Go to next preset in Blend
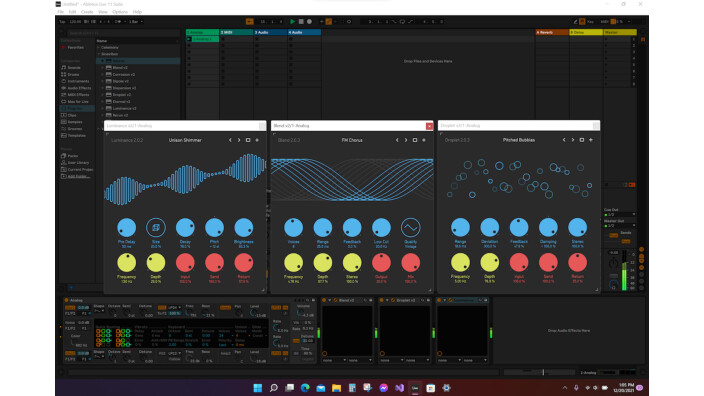Viewport: 704px width, 396px height. (x=406, y=140)
